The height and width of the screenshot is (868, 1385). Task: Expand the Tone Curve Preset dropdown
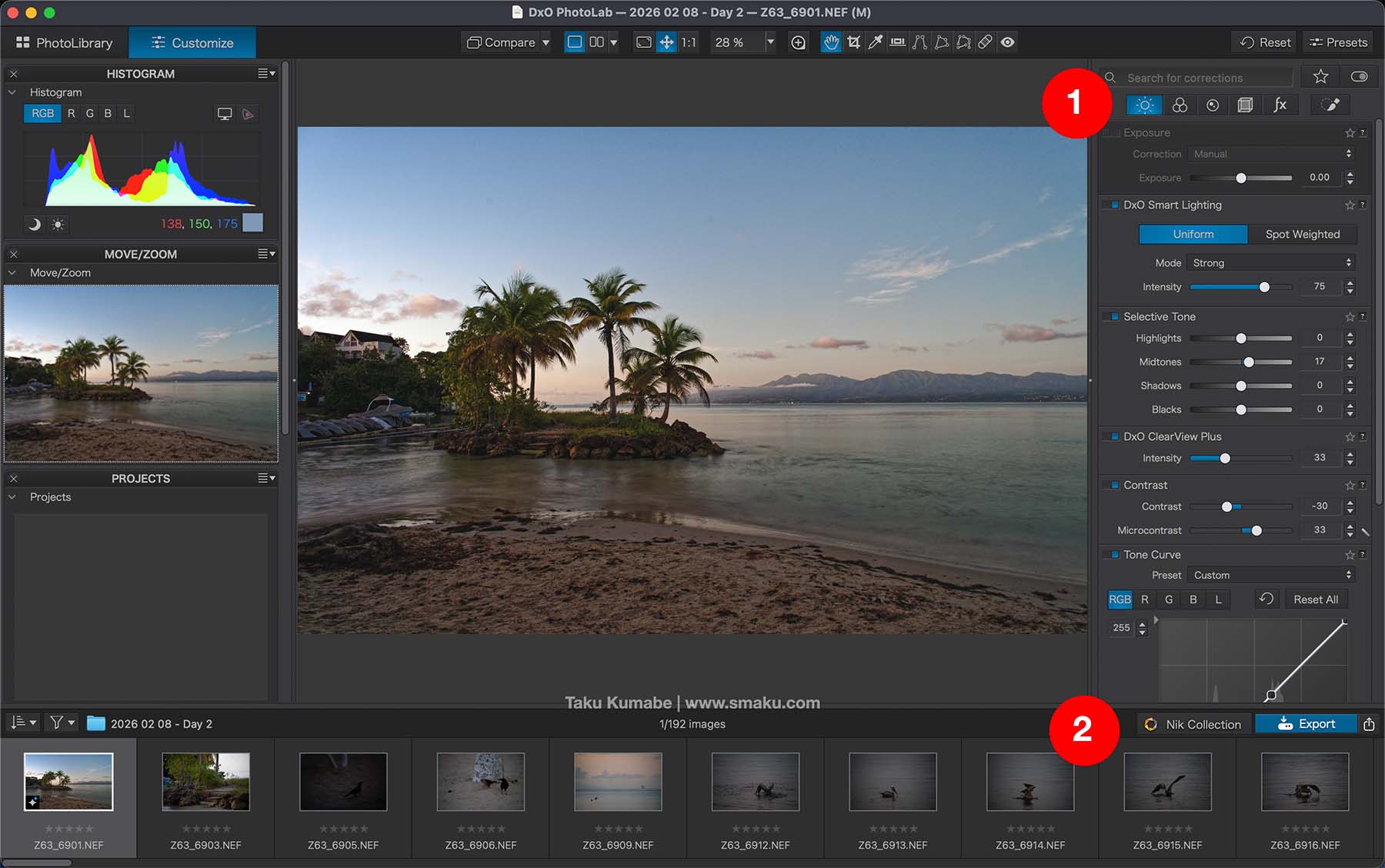(x=1270, y=576)
